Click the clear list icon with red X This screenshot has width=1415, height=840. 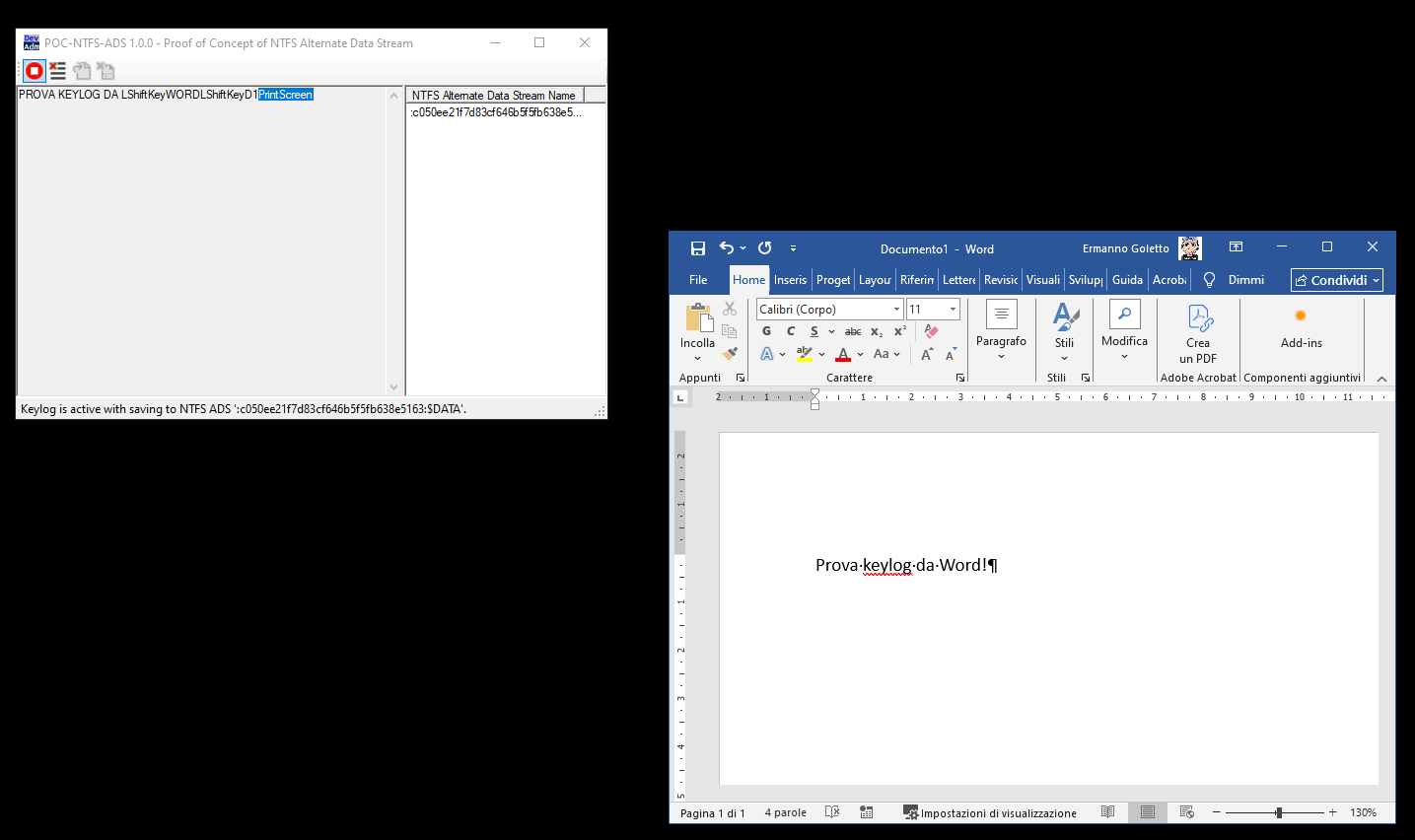pyautogui.click(x=58, y=70)
